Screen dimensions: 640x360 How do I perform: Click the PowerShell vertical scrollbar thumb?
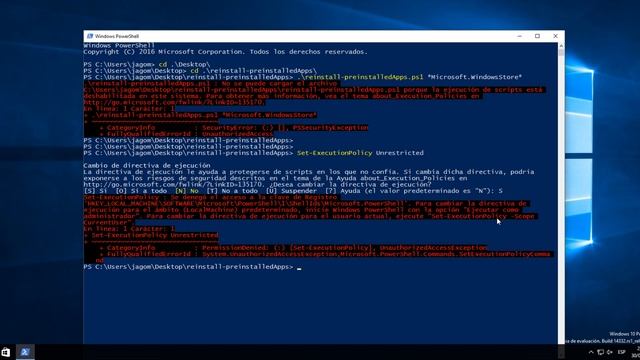561,53
